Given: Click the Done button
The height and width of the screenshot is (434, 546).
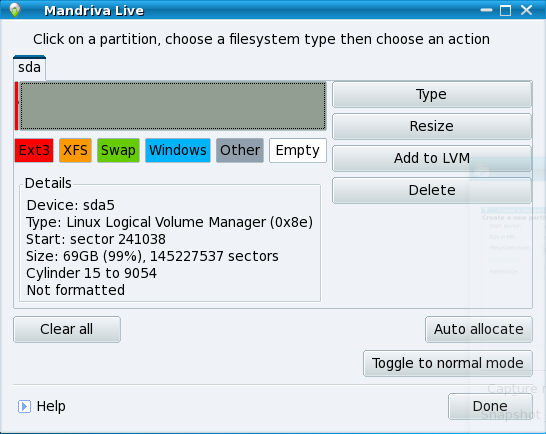Looking at the screenshot, I should (x=490, y=406).
